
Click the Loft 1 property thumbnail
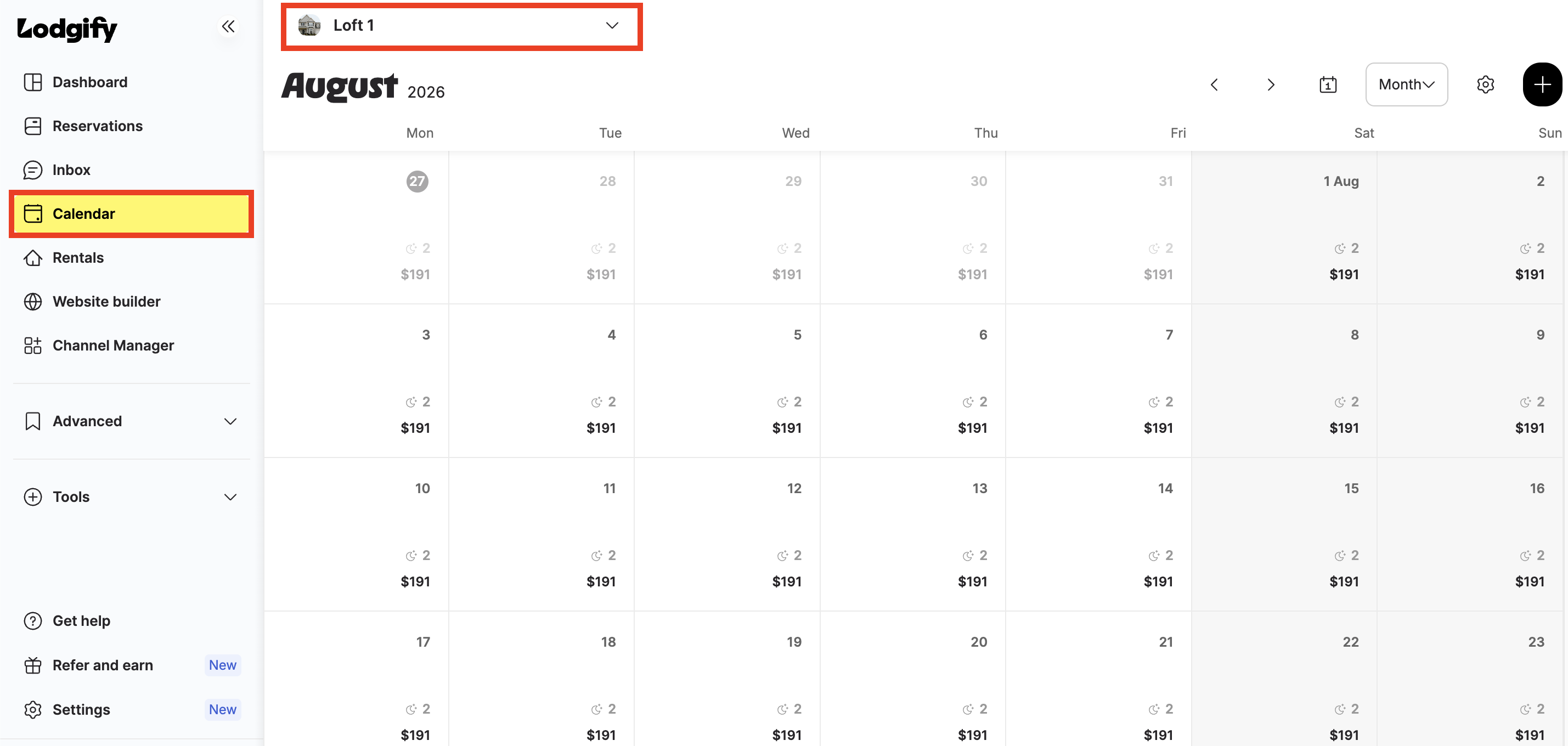click(309, 26)
